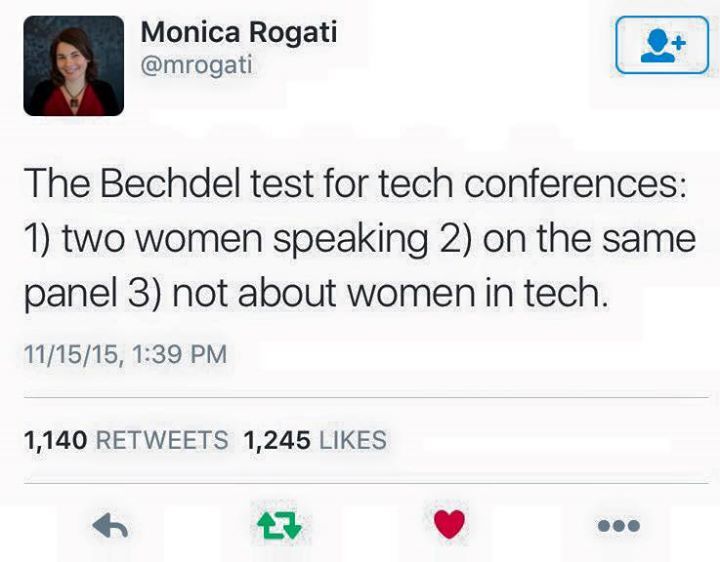Click the three-dot more options icon
Viewport: 720px width, 562px height.
(x=618, y=524)
